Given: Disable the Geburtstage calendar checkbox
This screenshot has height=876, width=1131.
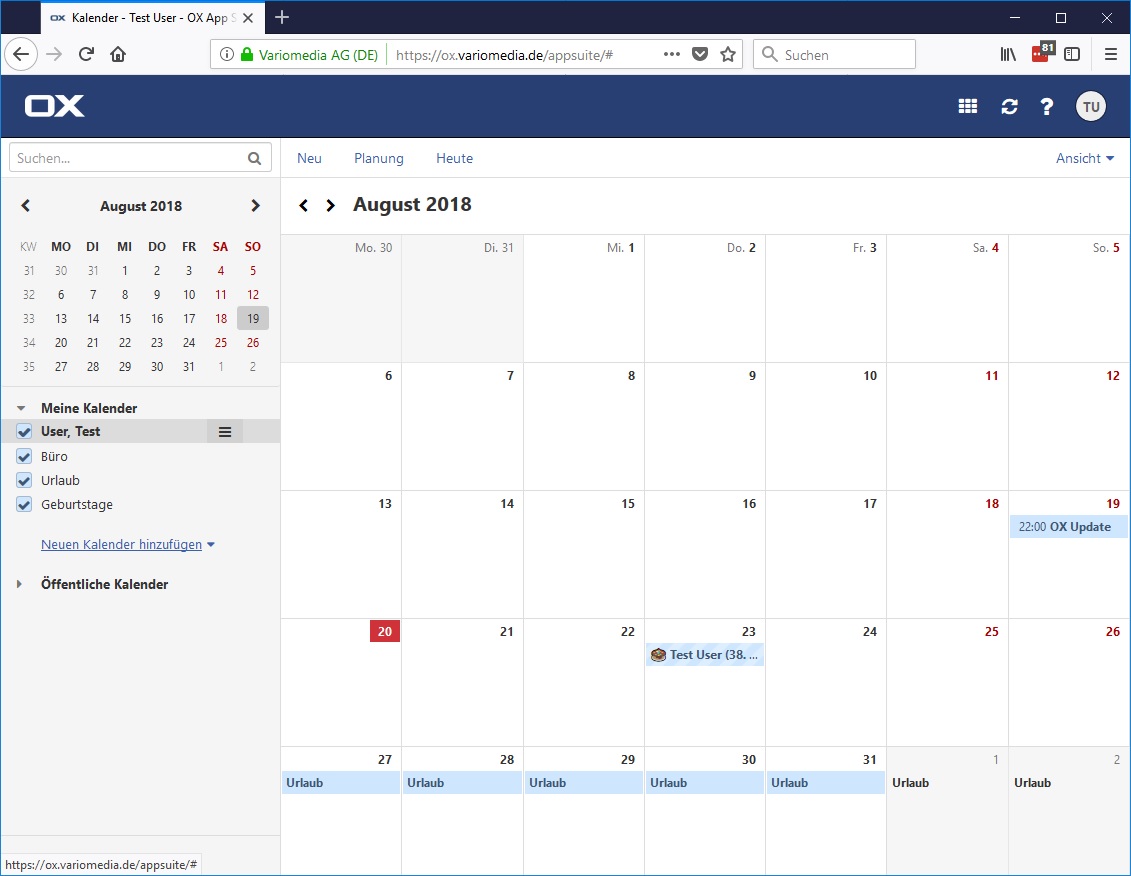Looking at the screenshot, I should (25, 504).
